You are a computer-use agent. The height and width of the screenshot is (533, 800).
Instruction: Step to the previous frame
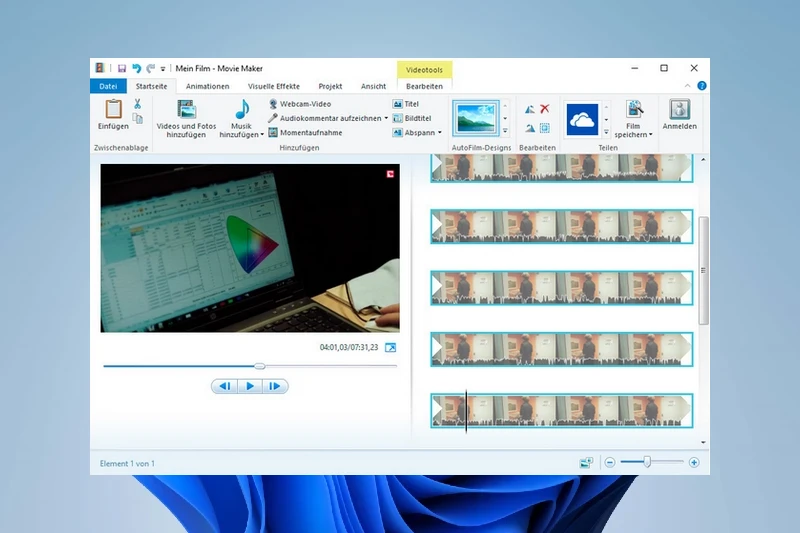pos(225,386)
